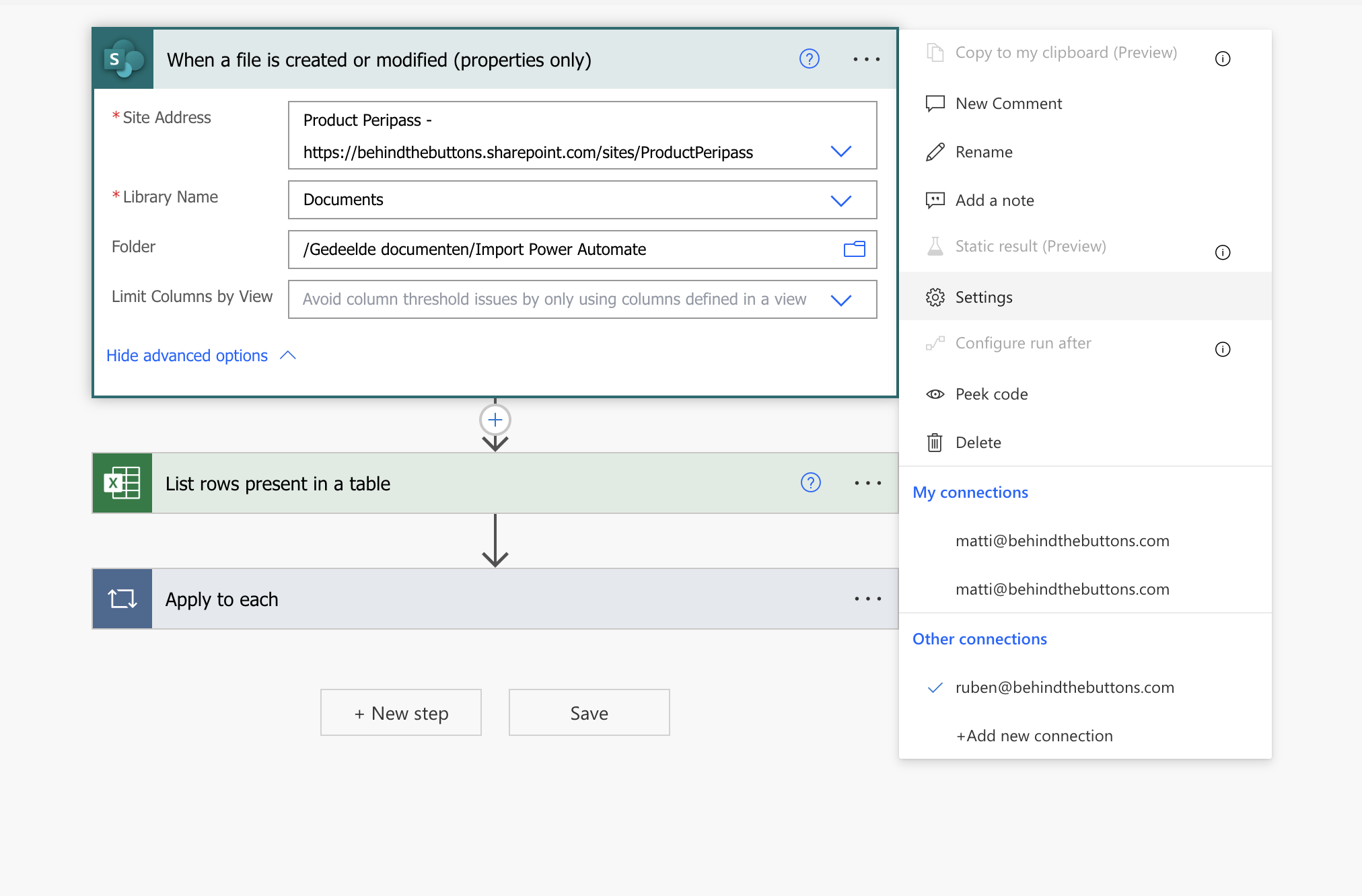Expand the Library Name dropdown
This screenshot has width=1362, height=896.
(841, 200)
